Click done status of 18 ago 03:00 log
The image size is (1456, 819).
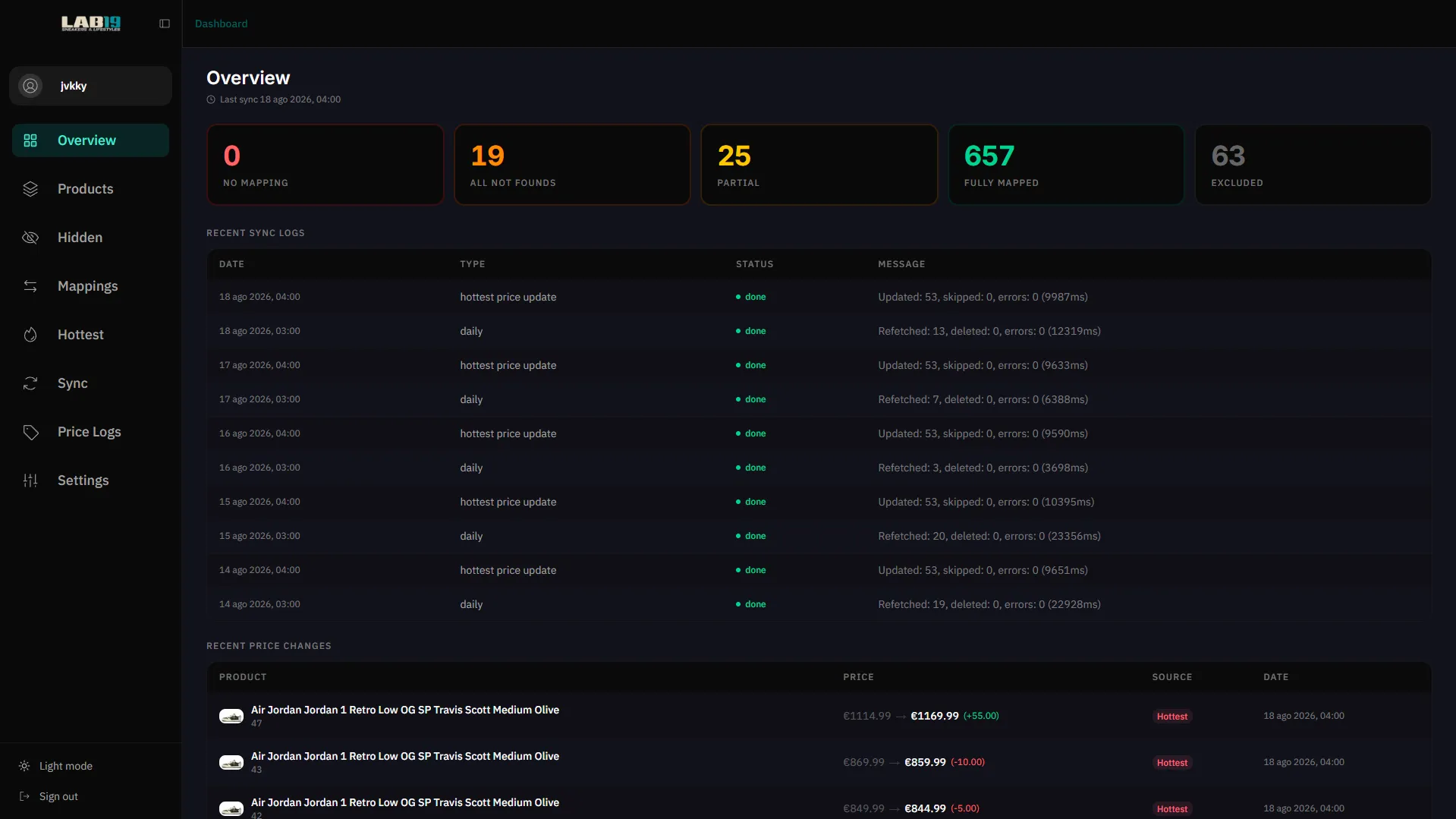751,331
